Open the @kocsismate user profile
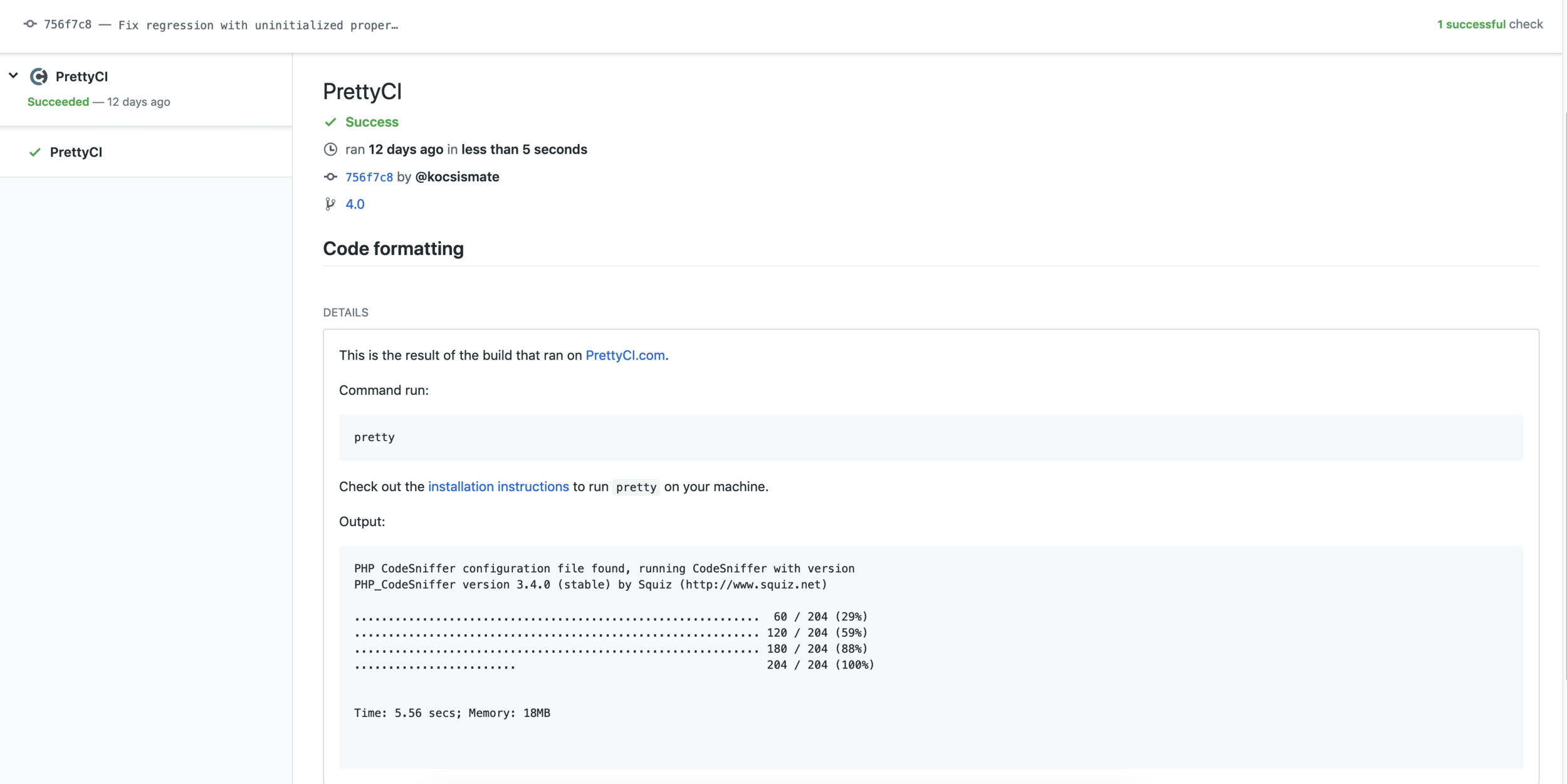This screenshot has width=1567, height=784. click(457, 177)
